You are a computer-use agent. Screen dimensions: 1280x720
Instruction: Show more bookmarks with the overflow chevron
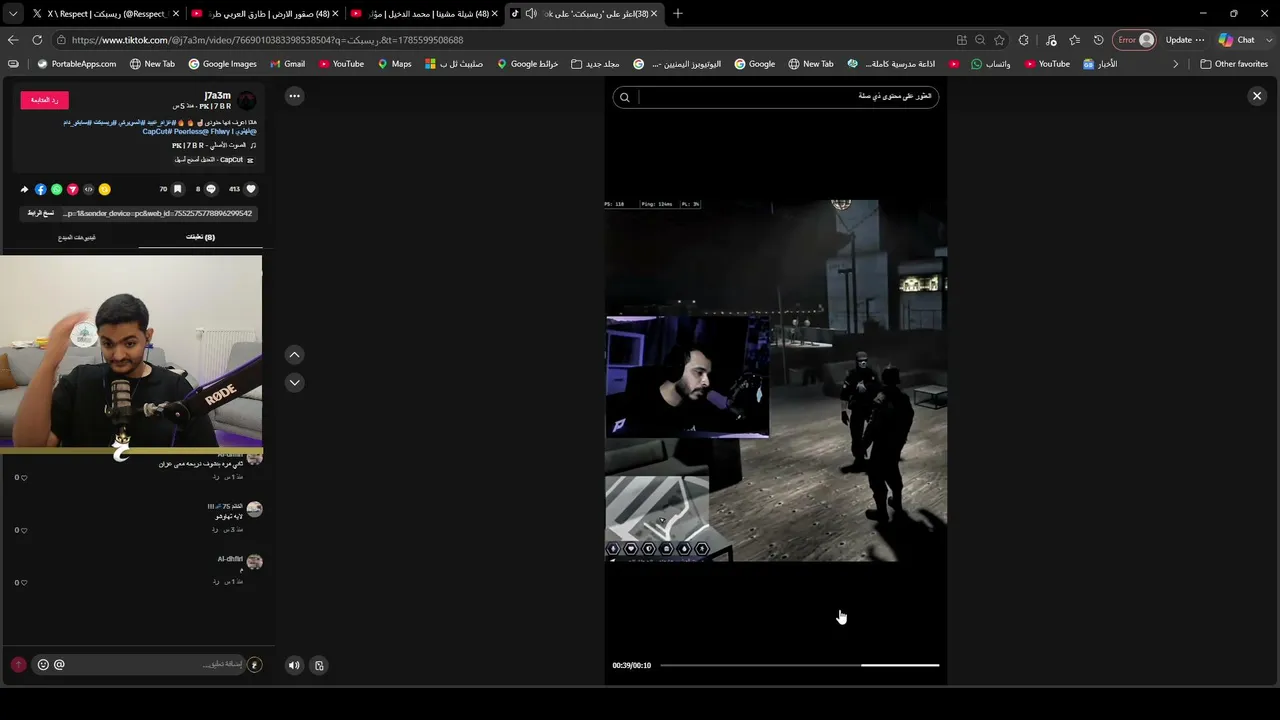(1176, 64)
